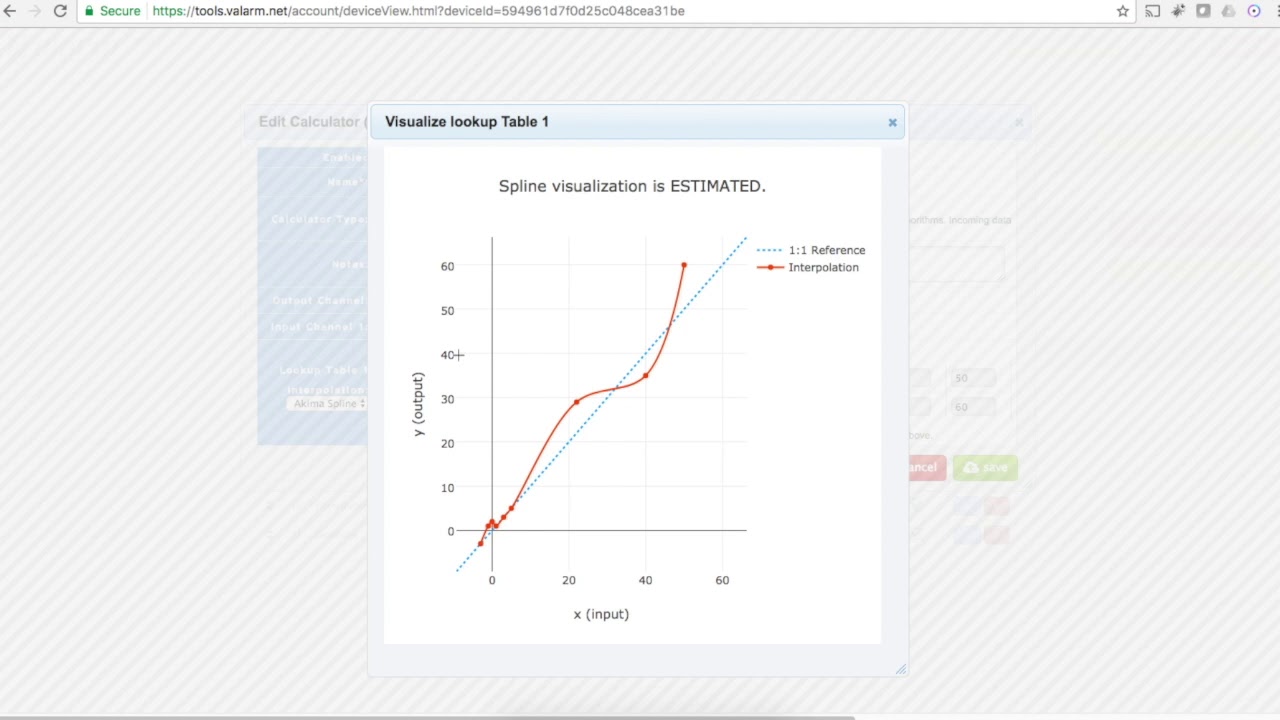Click the lowest negative data point on curve
1280x720 pixels.
click(x=481, y=543)
